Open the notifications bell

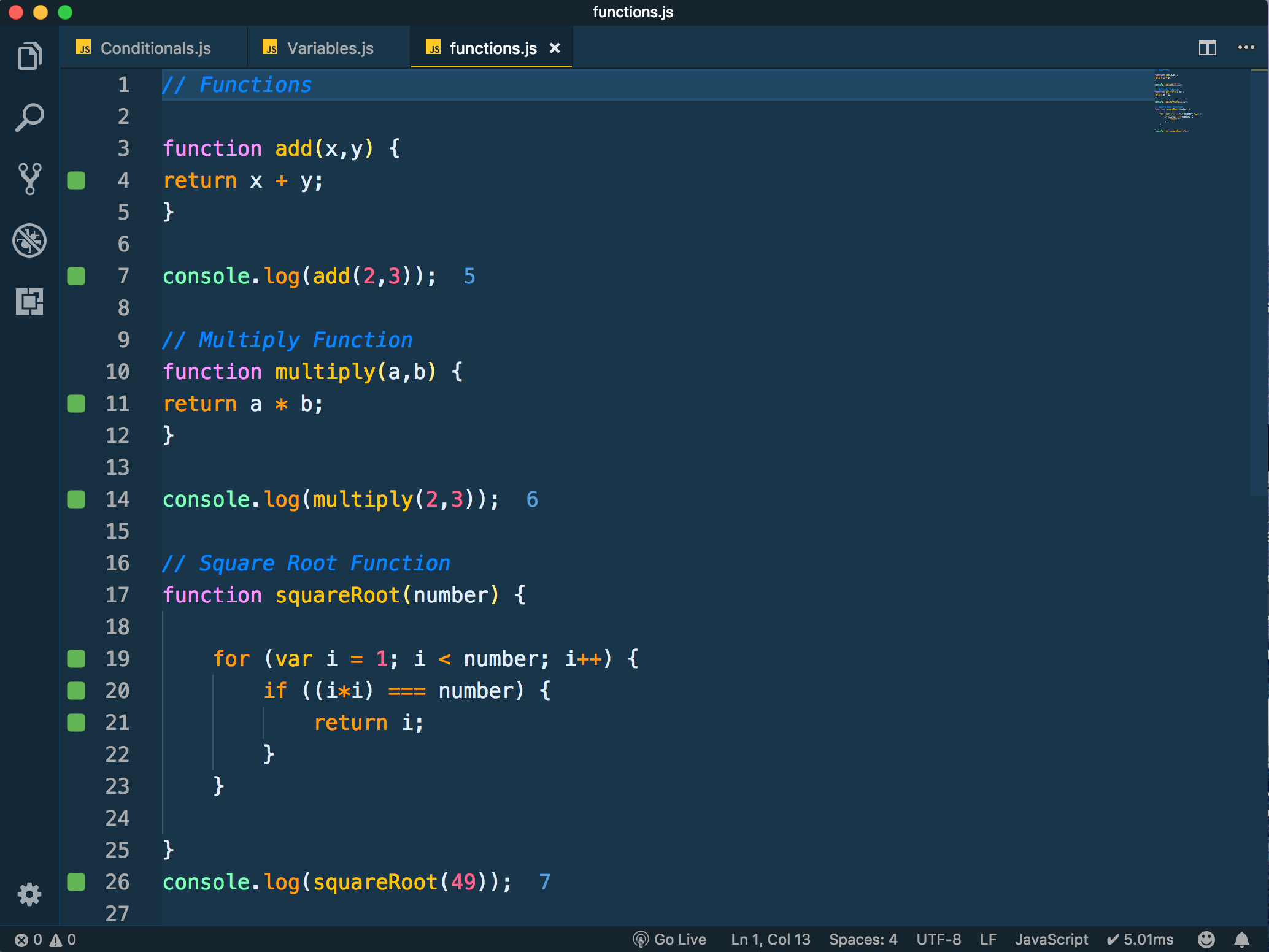pyautogui.click(x=1242, y=940)
